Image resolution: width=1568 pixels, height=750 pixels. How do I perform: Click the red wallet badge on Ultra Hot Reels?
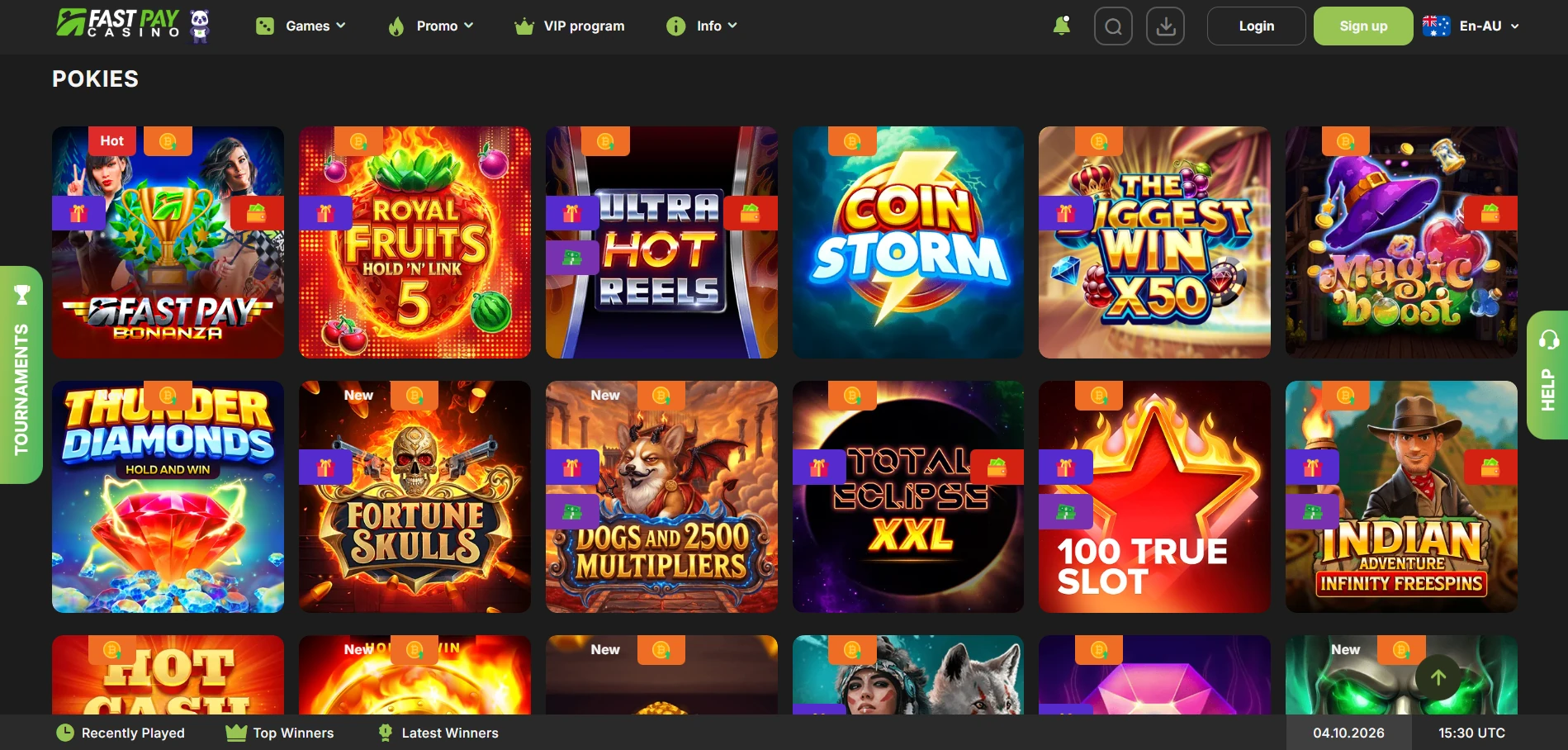751,213
